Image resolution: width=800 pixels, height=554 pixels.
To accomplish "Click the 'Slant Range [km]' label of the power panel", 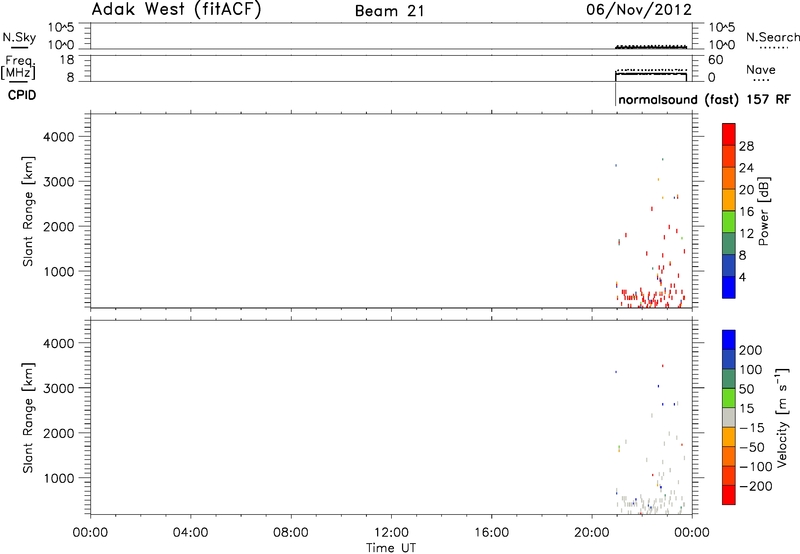I will pyautogui.click(x=28, y=211).
